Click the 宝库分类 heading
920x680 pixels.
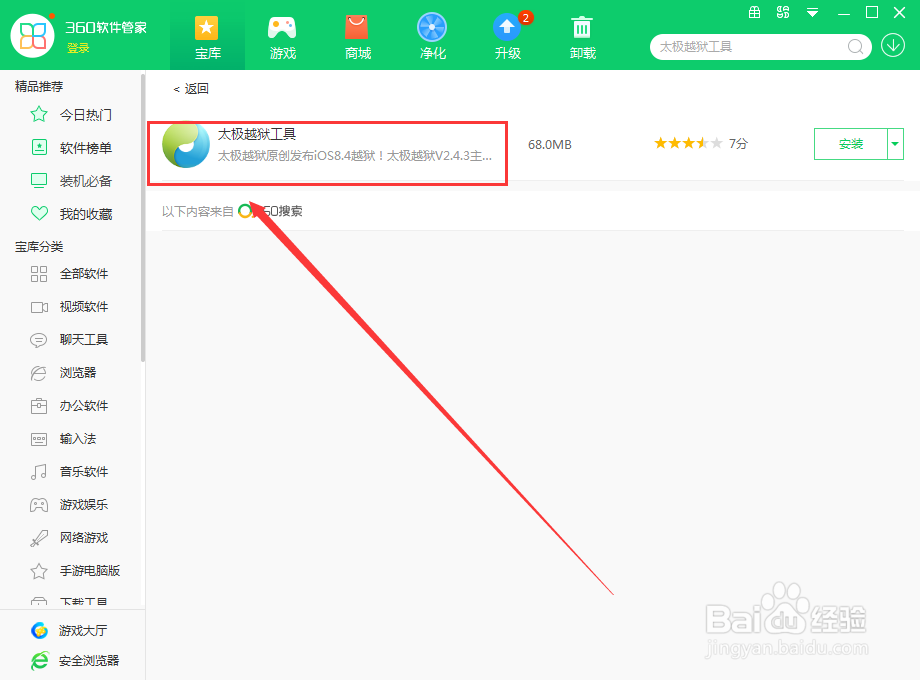pyautogui.click(x=39, y=246)
